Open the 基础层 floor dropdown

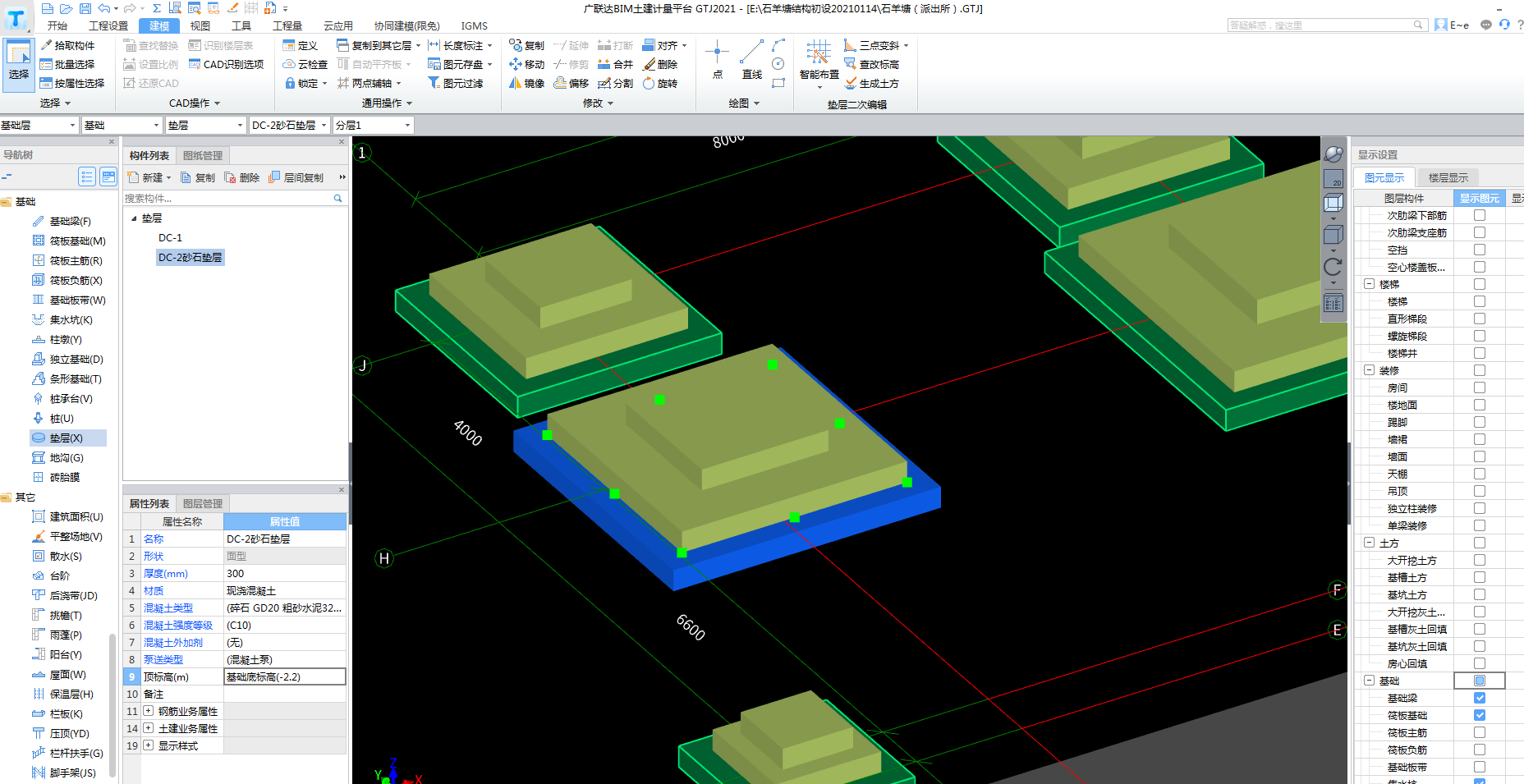[72, 125]
